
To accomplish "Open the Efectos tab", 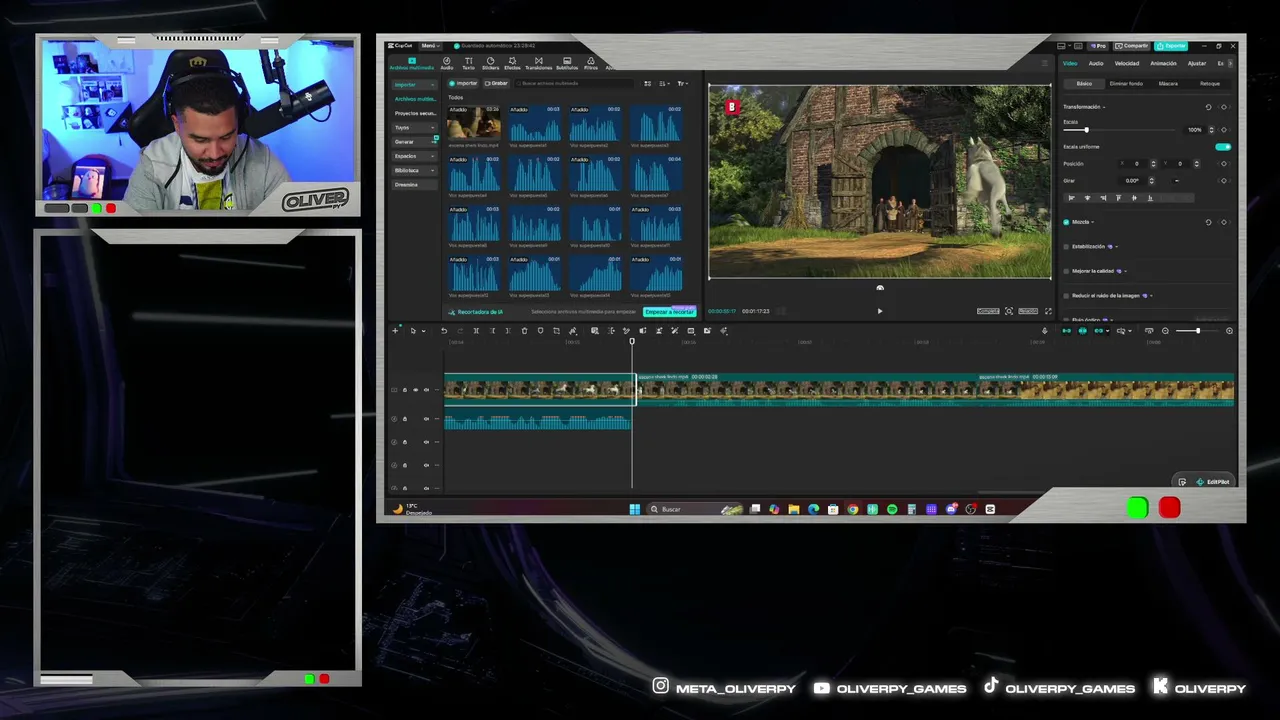I will click(512, 63).
